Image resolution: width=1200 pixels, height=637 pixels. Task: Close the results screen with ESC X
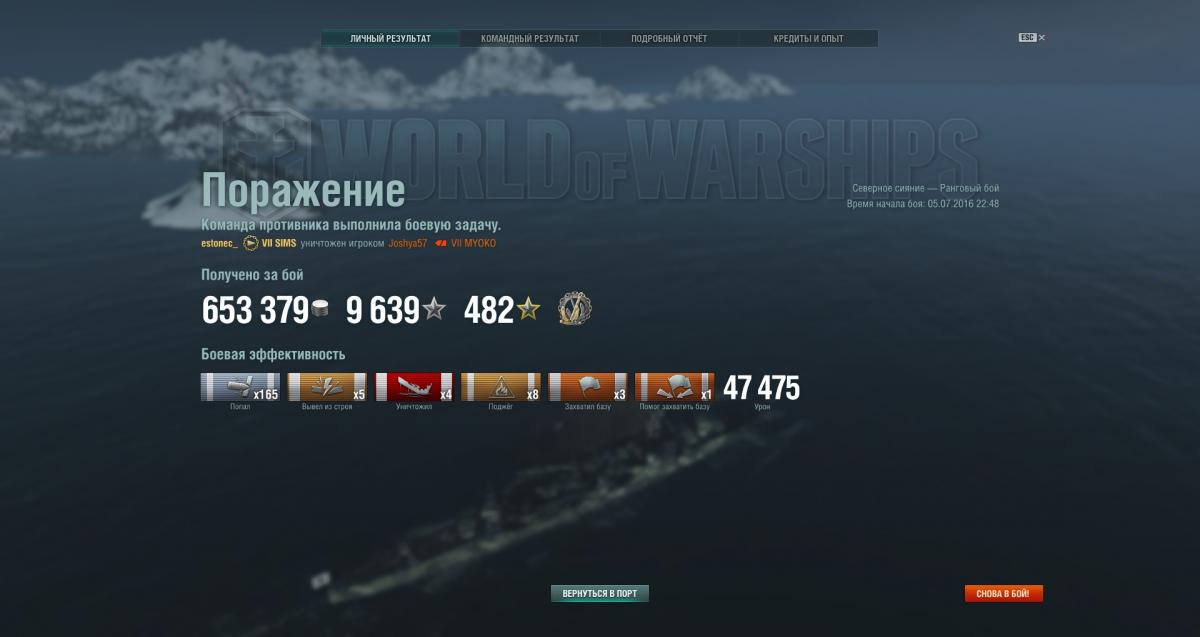(1032, 38)
